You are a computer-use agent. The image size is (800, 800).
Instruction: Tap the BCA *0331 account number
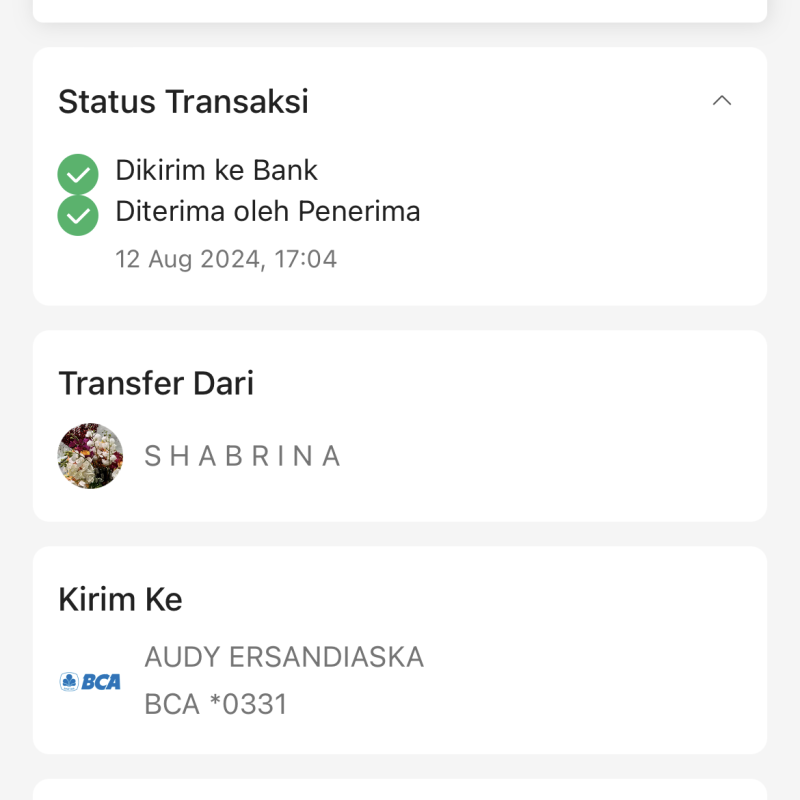pos(216,704)
